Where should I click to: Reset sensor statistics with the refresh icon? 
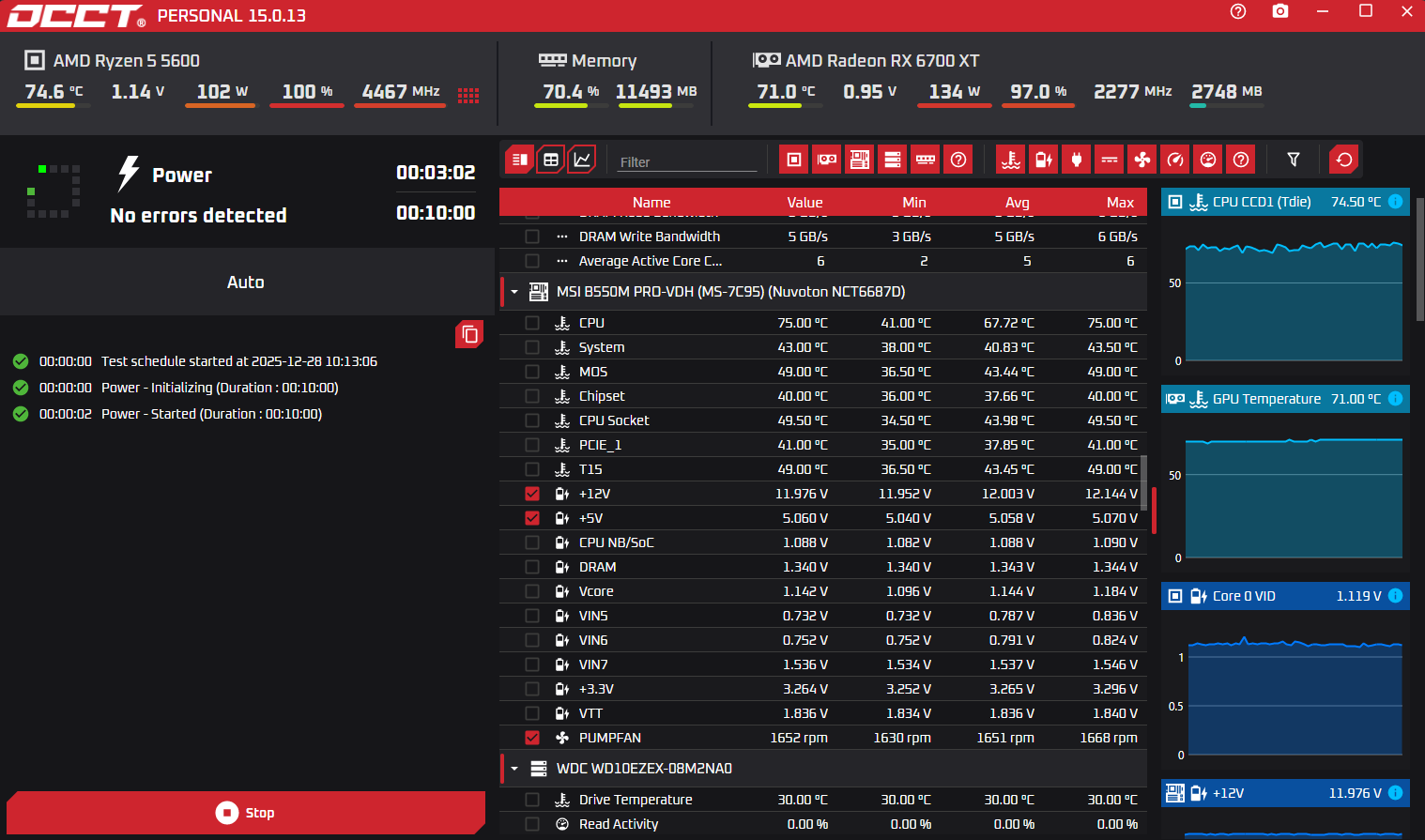pyautogui.click(x=1344, y=160)
